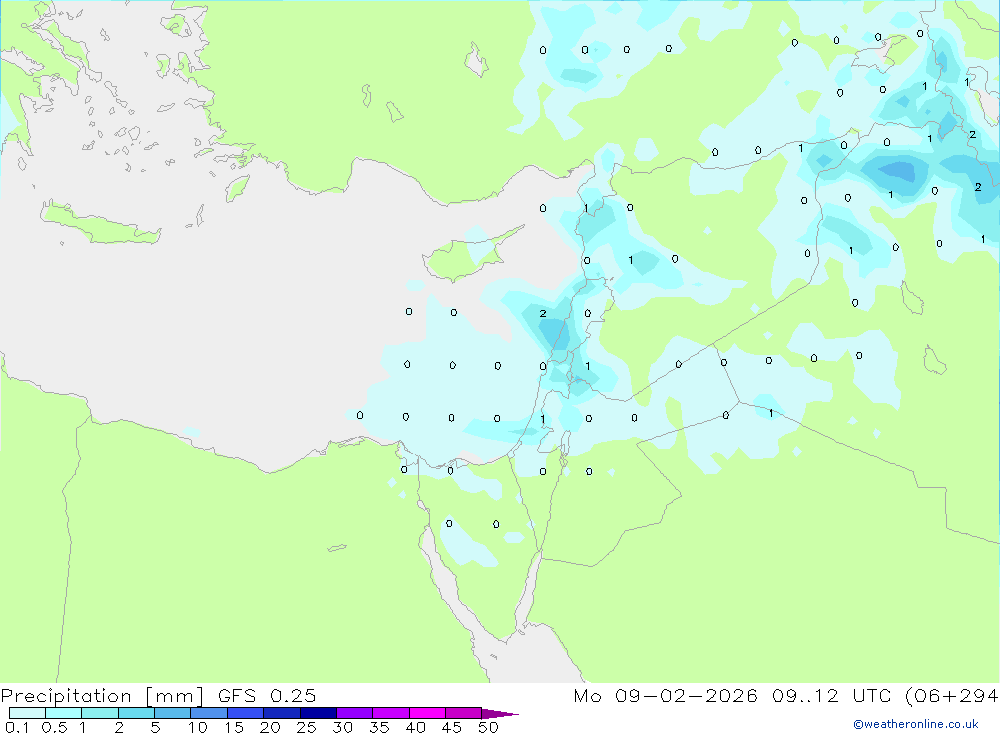The image size is (1000, 733).
Task: Select the 2–5 mm legend color swatch
Action: [x=136, y=713]
